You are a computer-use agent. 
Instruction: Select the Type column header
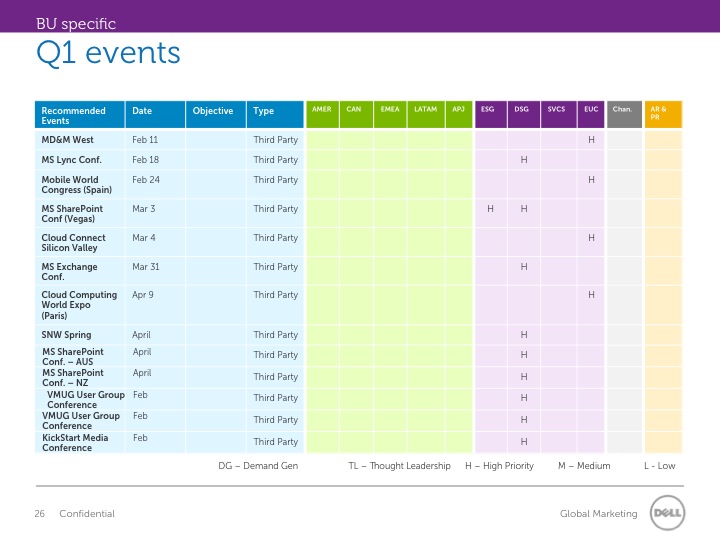[275, 115]
